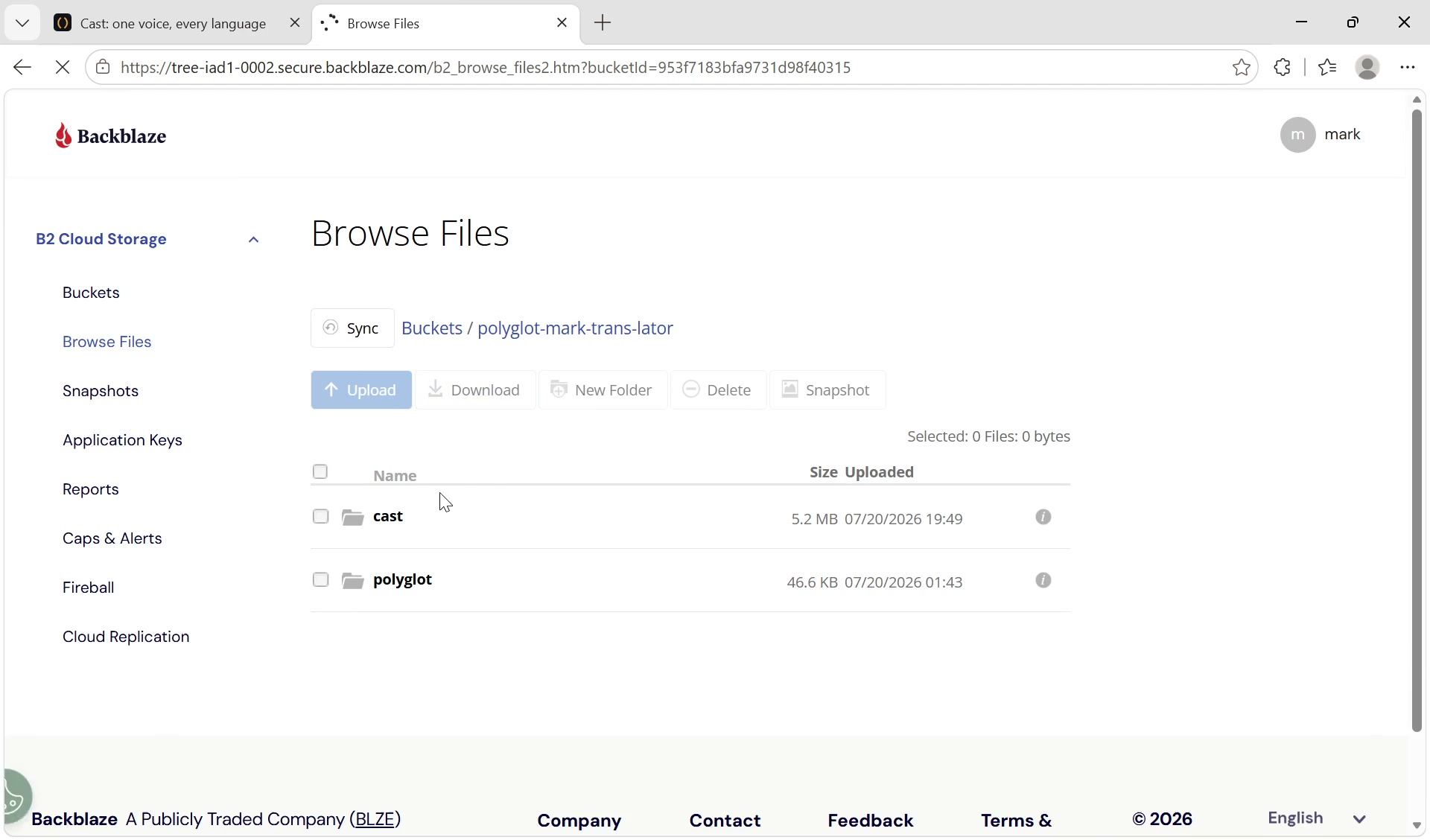The width and height of the screenshot is (1430, 840).
Task: Select all files checkbox in header
Action: (x=320, y=472)
